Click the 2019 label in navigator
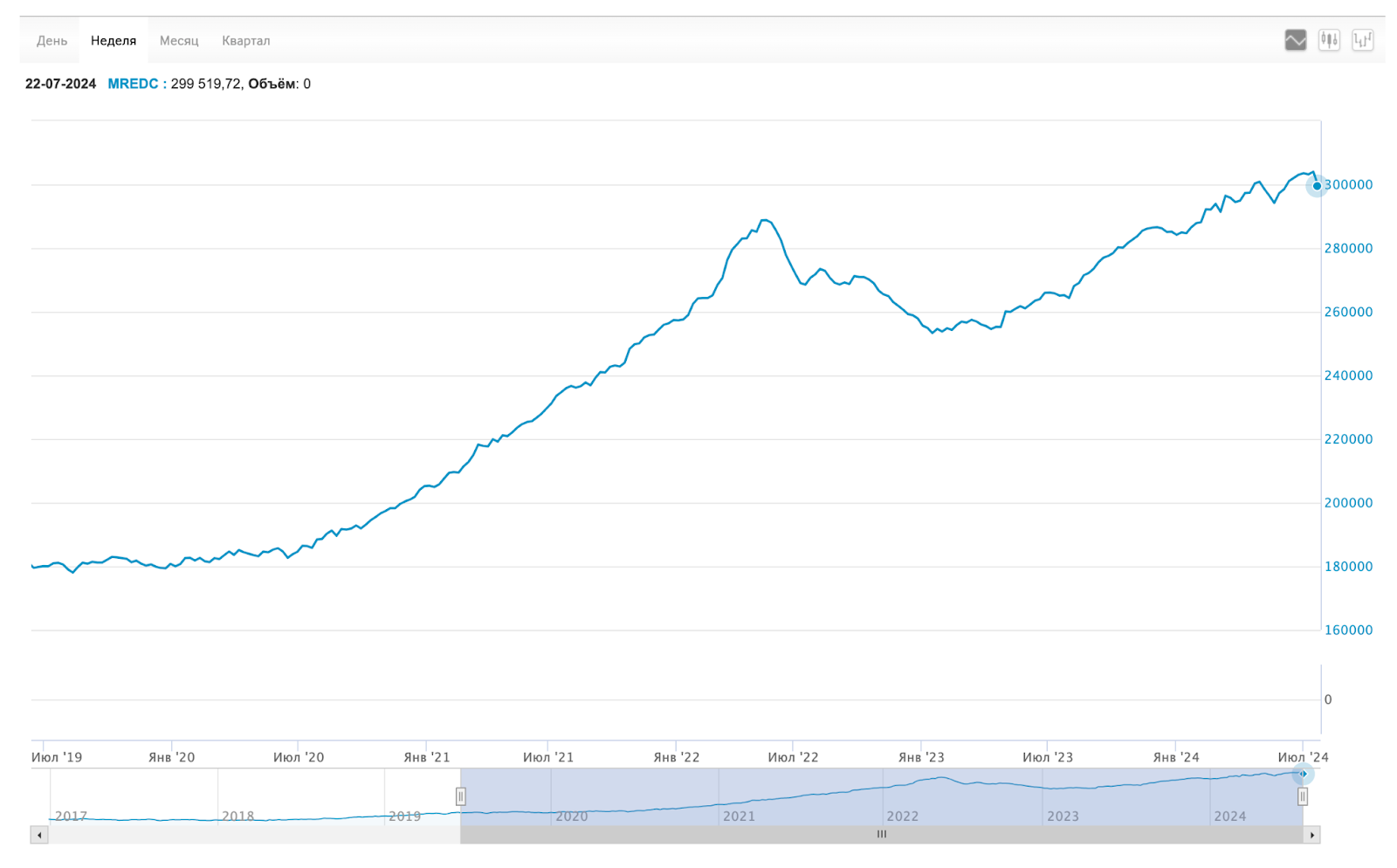This screenshot has width=1397, height=868. [404, 816]
